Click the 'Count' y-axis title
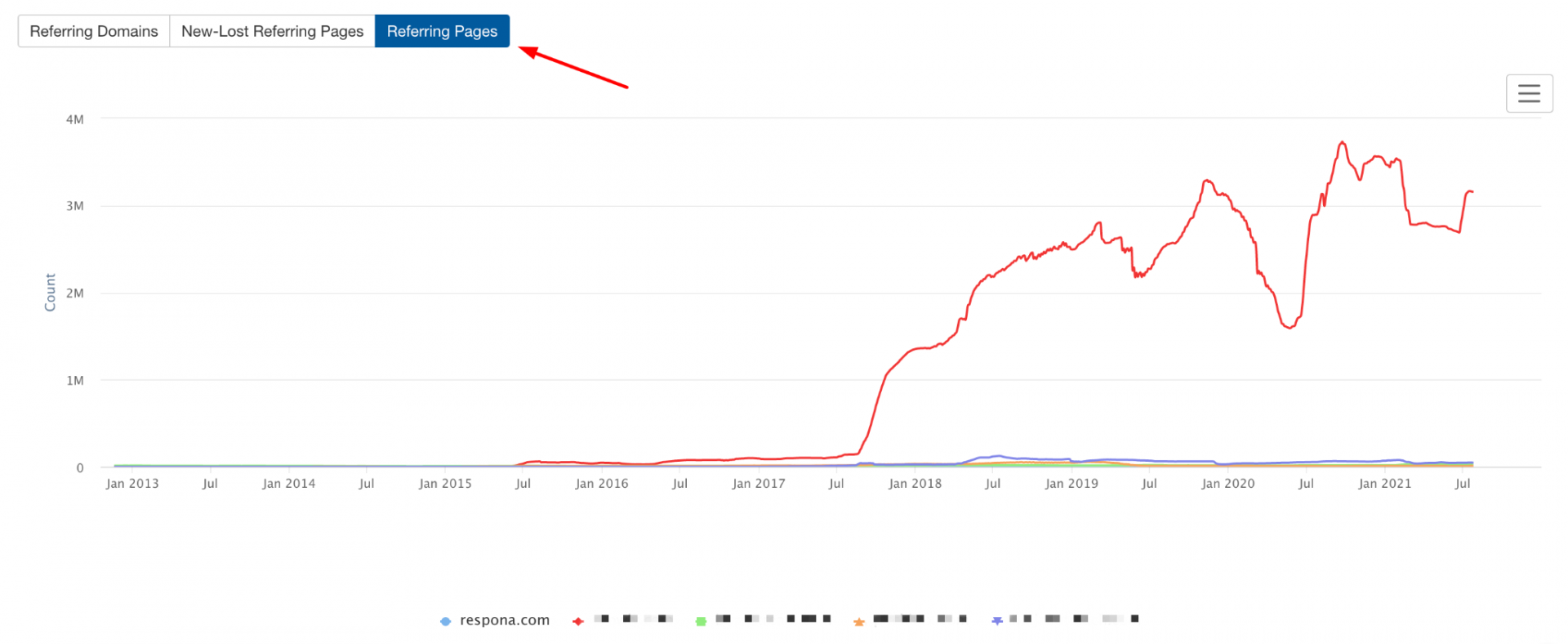This screenshot has width=1568, height=644. (x=50, y=293)
